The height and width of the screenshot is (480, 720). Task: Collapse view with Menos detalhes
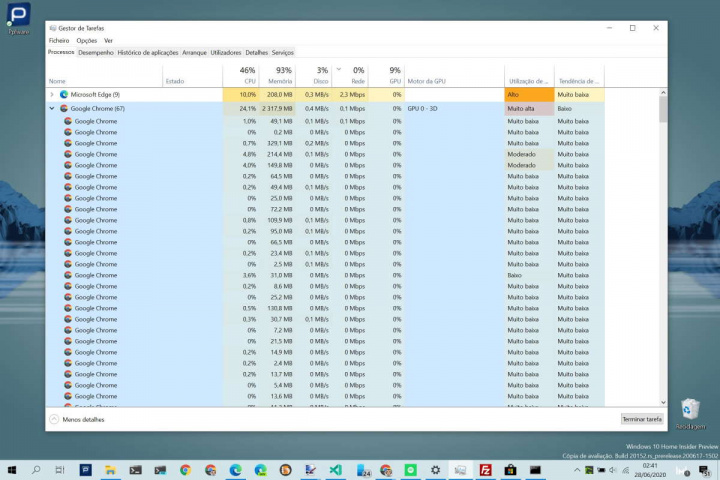click(83, 420)
